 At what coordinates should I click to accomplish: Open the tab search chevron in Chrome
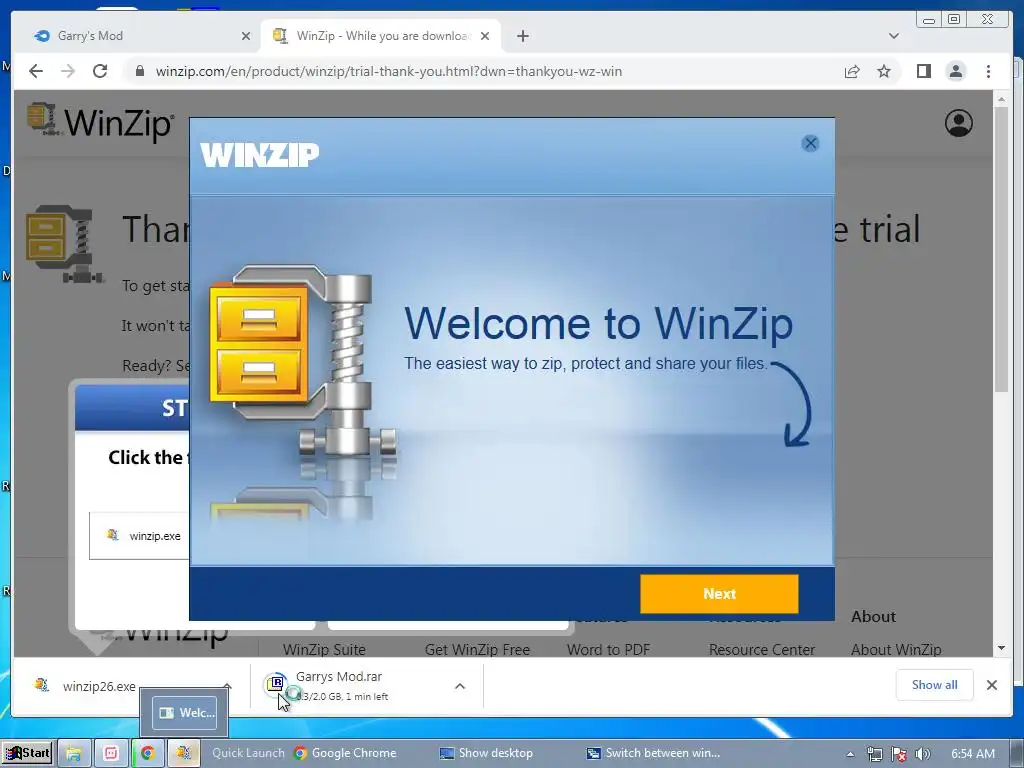tap(894, 36)
